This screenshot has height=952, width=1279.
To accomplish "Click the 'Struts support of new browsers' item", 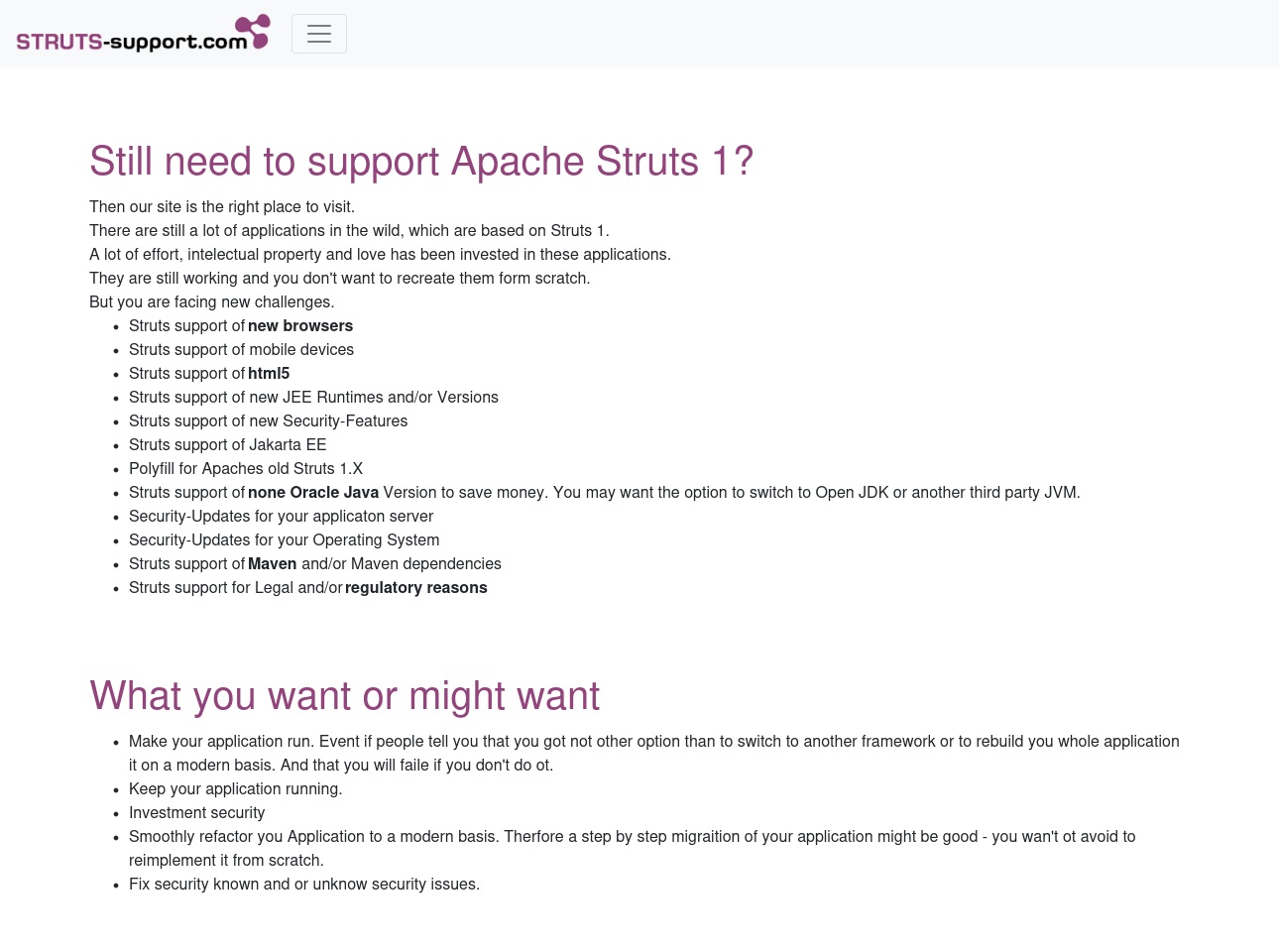I will (x=241, y=325).
